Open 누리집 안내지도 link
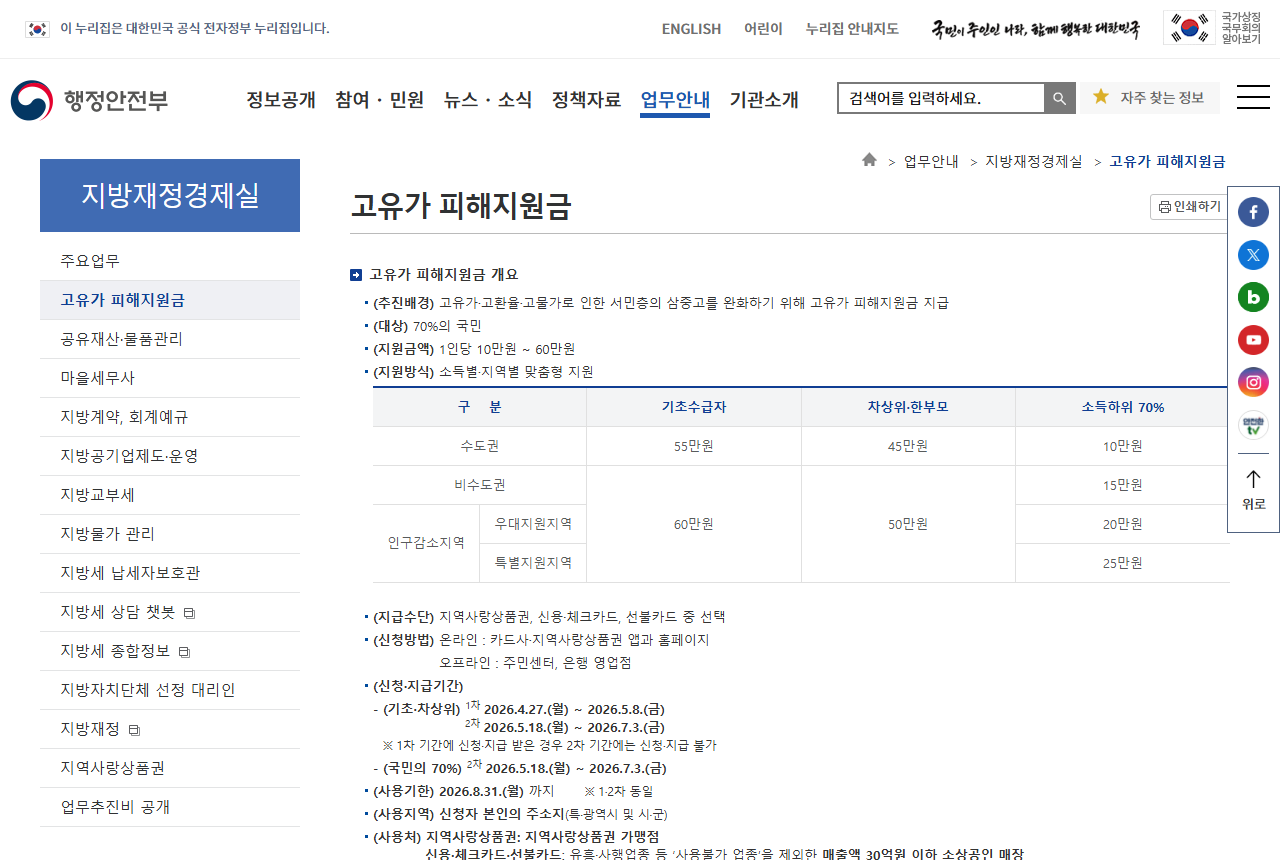Screen dimensions: 1280x860 point(852,29)
